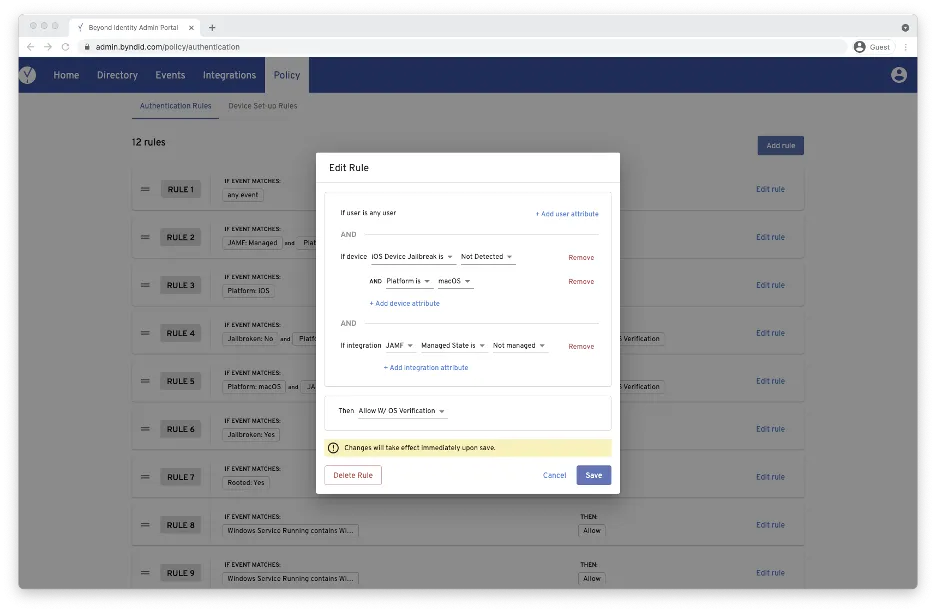
Task: Click "Edit rule" next to RULE 8
Action: click(x=770, y=524)
